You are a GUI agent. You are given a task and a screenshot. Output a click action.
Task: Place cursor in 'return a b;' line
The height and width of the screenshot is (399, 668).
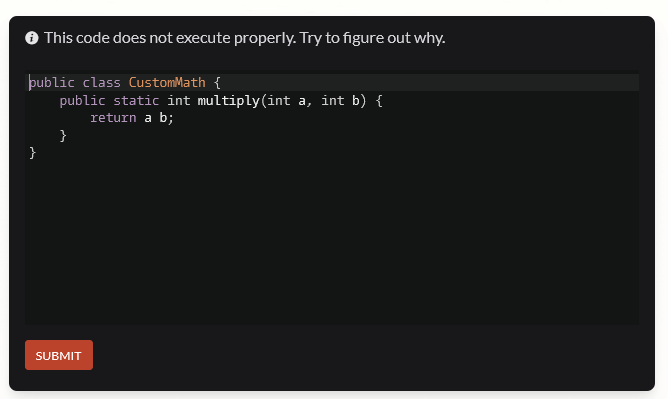(x=132, y=118)
